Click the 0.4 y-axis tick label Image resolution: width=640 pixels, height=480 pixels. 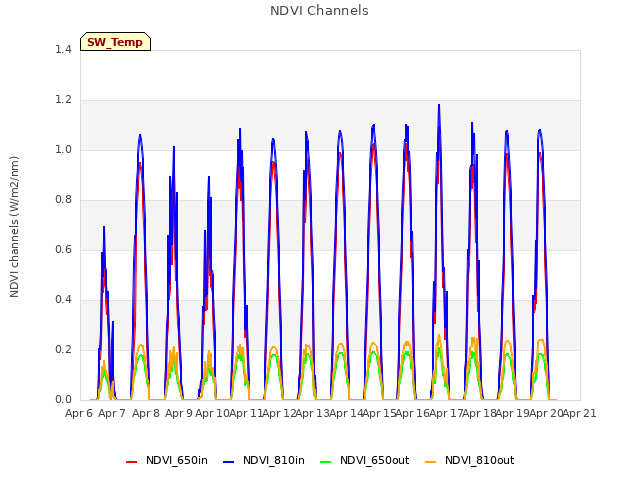tap(63, 300)
